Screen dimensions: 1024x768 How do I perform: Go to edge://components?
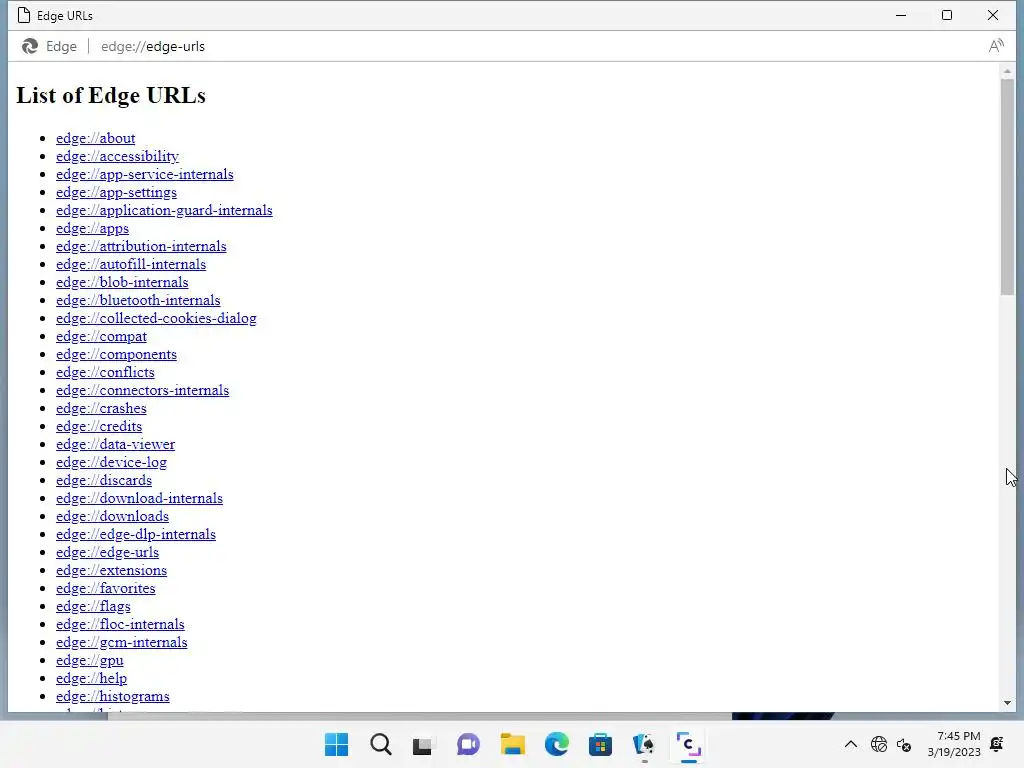tap(116, 355)
